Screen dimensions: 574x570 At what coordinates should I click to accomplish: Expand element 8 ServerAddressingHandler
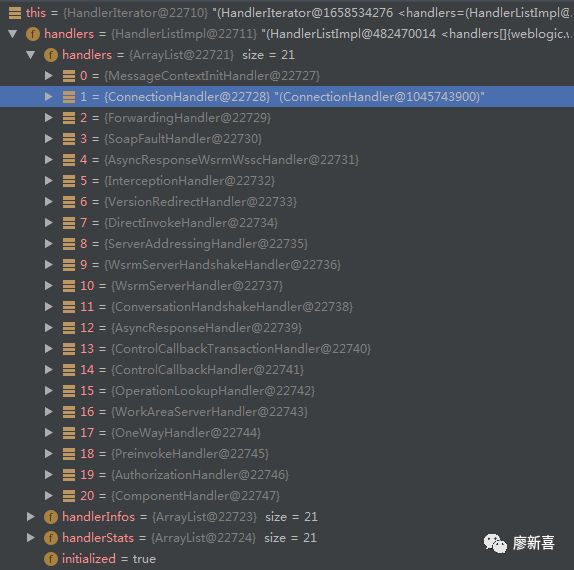(x=48, y=243)
